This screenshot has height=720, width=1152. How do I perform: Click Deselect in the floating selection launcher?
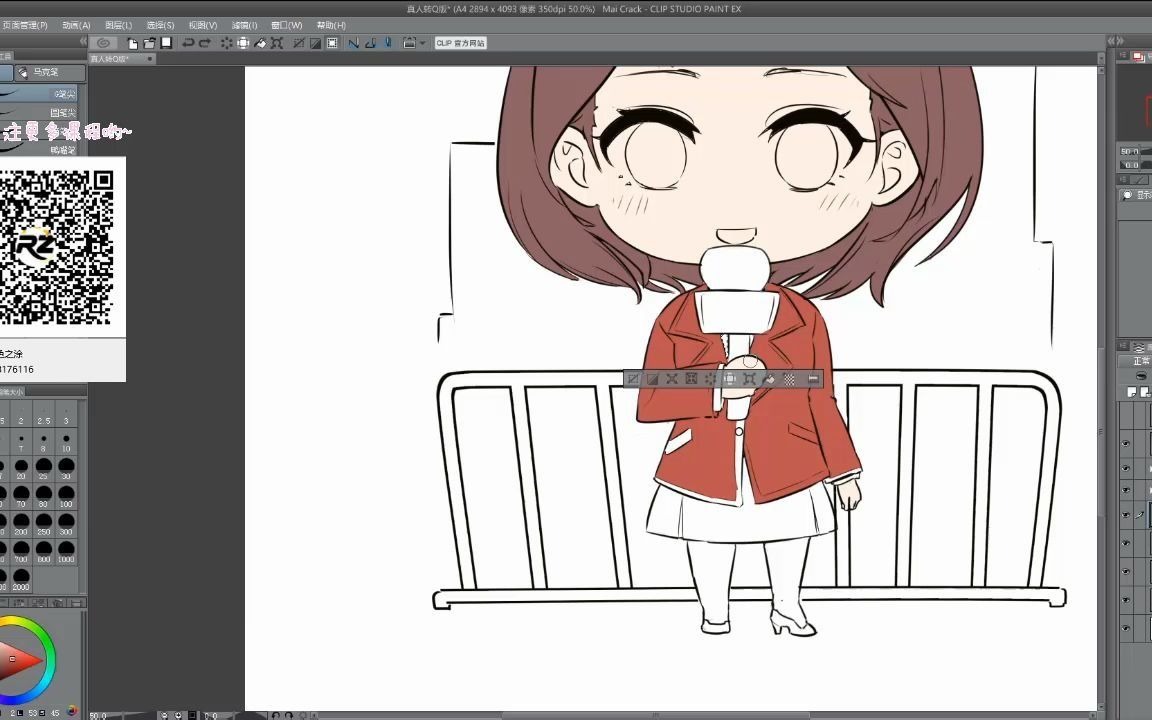[x=633, y=379]
